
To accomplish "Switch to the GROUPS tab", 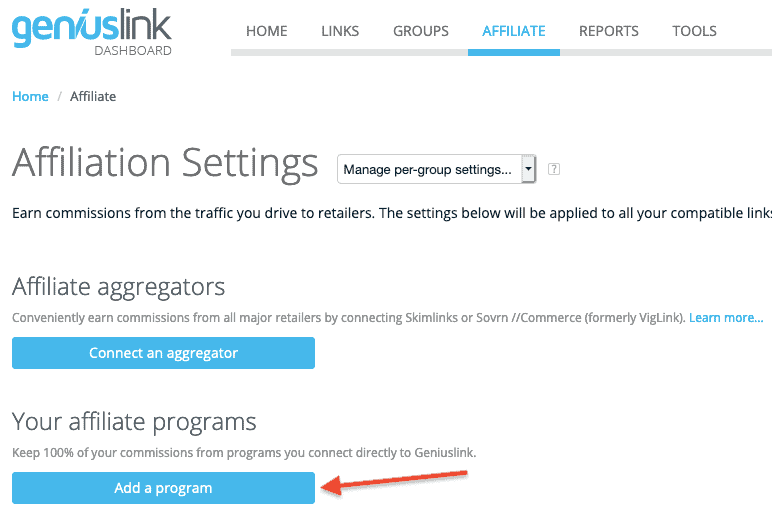I will click(x=421, y=31).
